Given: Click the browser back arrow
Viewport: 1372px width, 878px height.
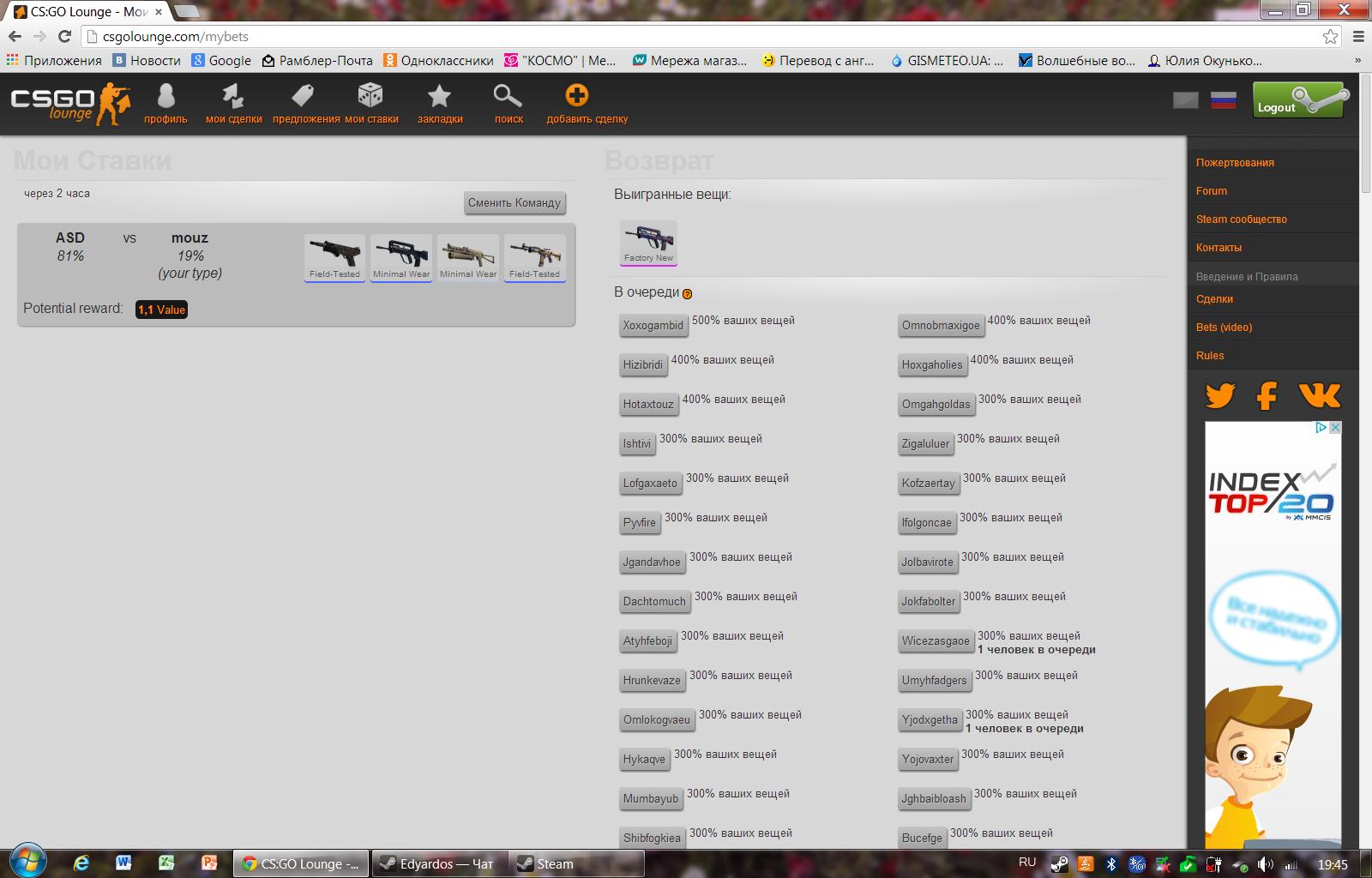Looking at the screenshot, I should [x=15, y=36].
